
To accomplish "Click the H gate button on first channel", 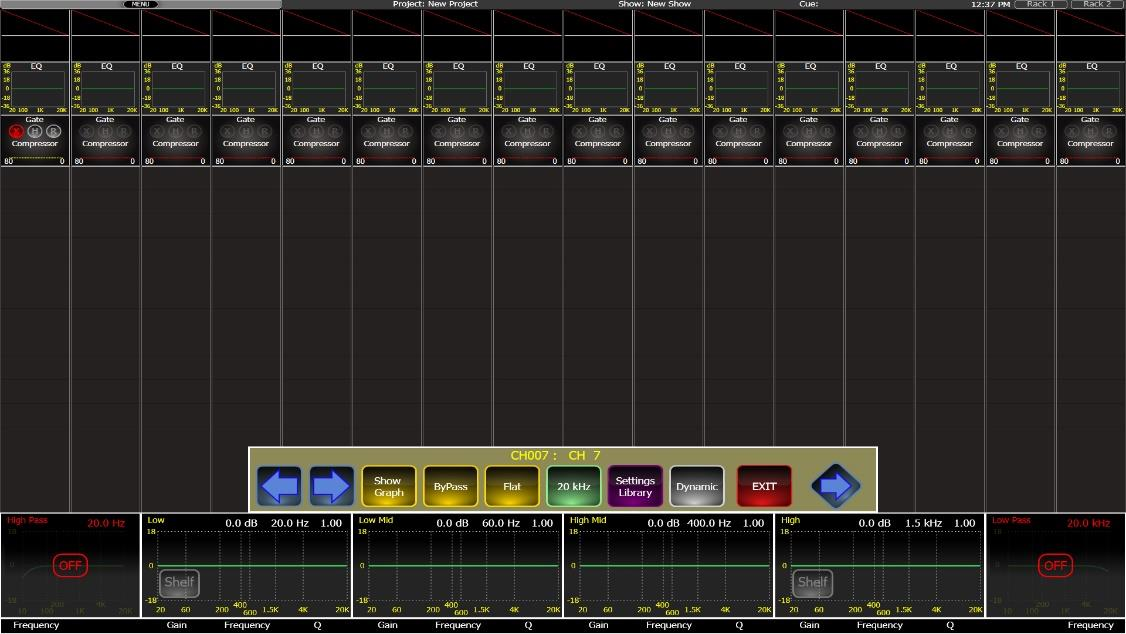I will pyautogui.click(x=34, y=131).
